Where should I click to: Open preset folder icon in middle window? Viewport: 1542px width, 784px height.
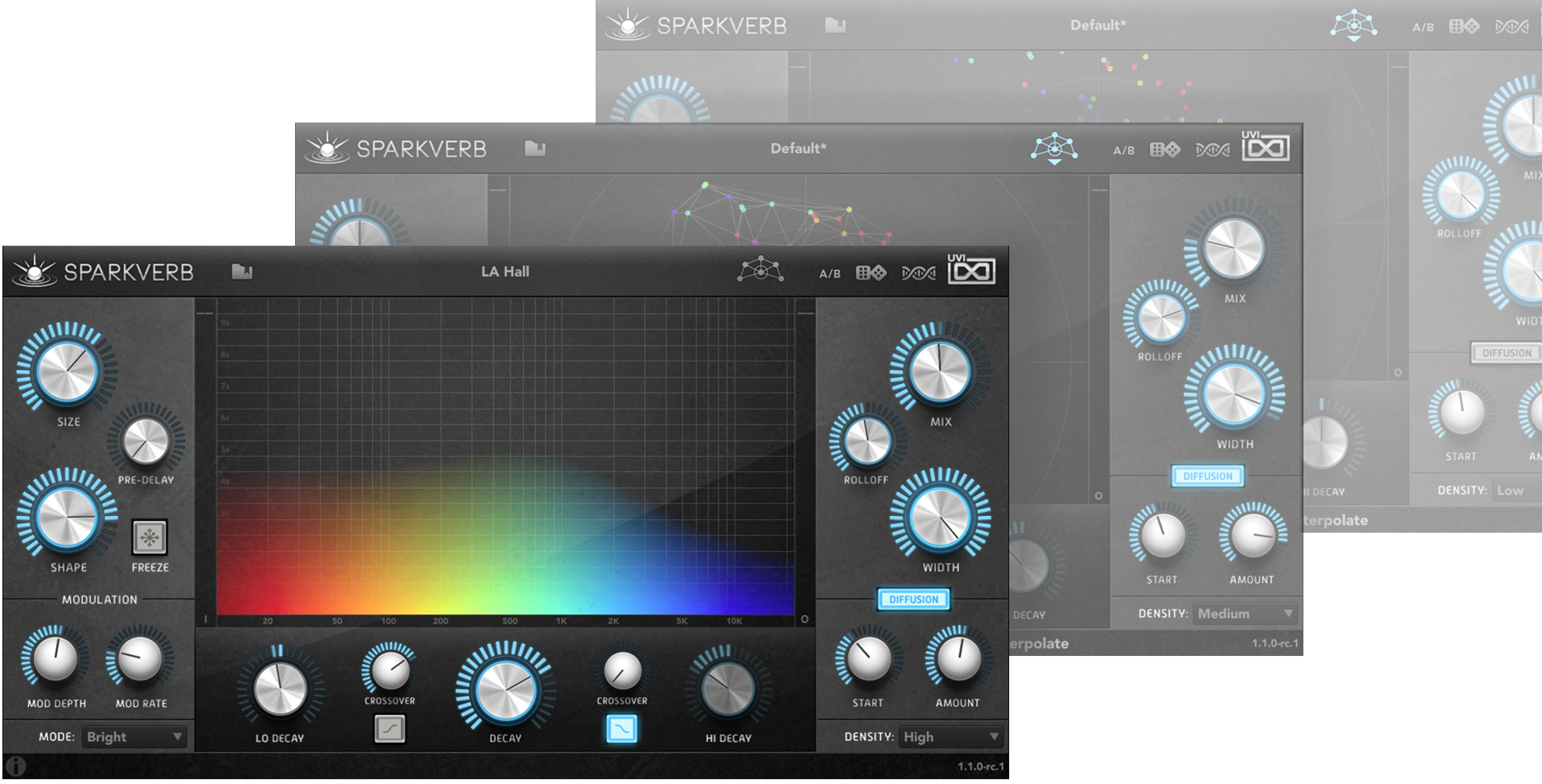[x=535, y=149]
